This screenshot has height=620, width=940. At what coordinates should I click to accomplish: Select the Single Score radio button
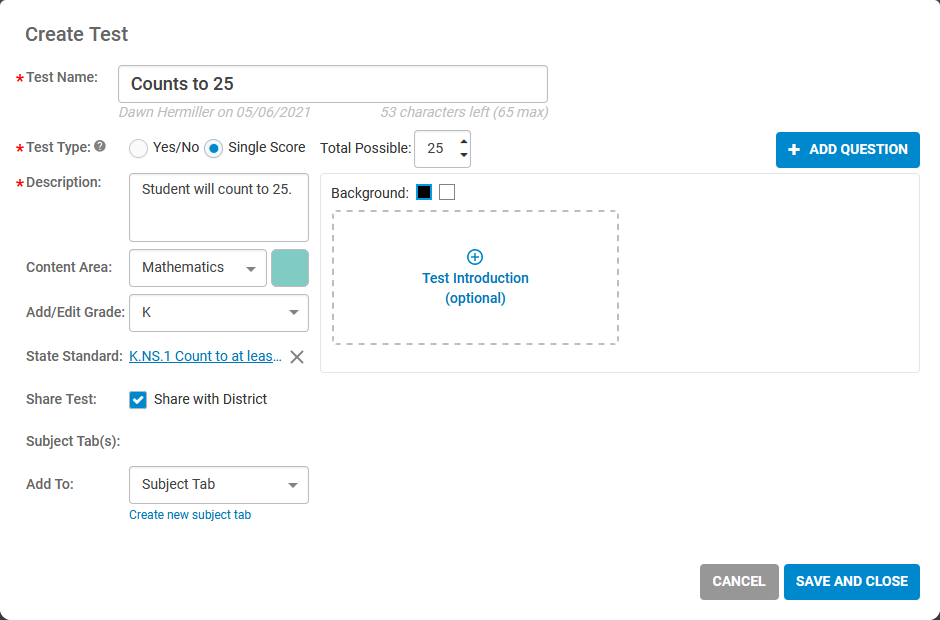pyautogui.click(x=213, y=148)
